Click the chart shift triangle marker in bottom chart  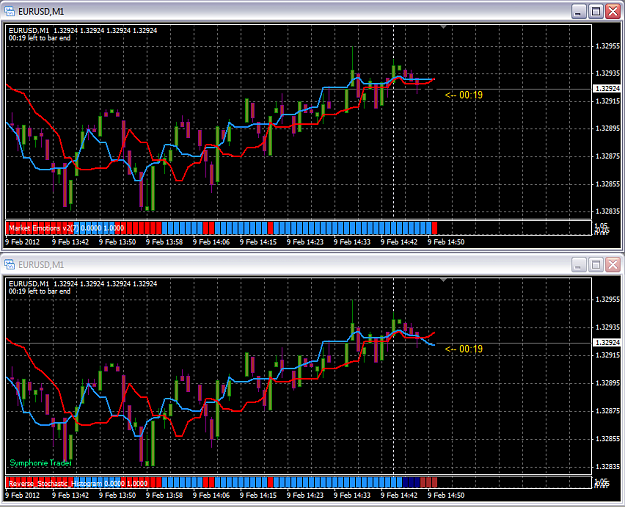click(443, 280)
